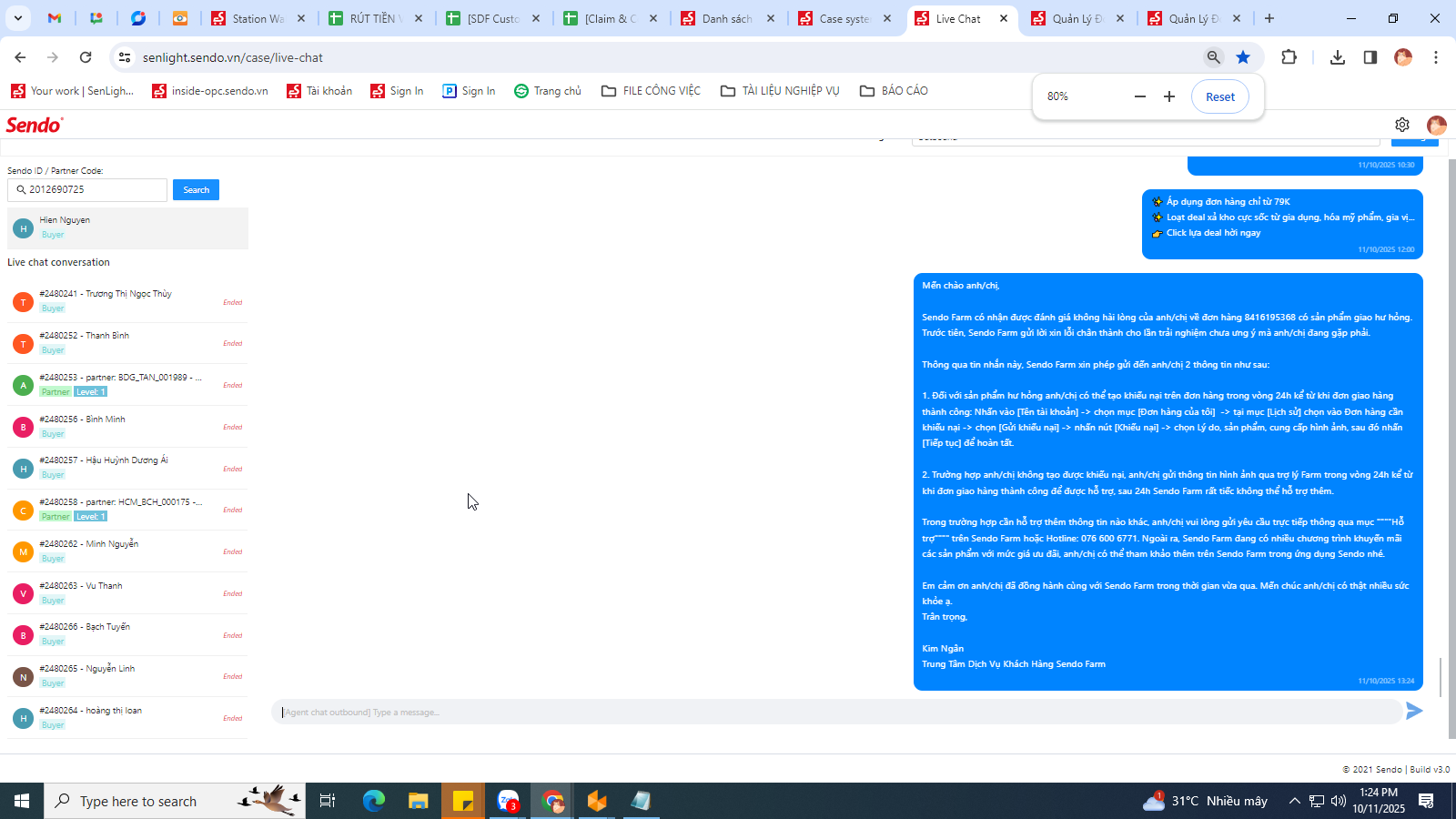Open the Danh sách tab

[728, 18]
